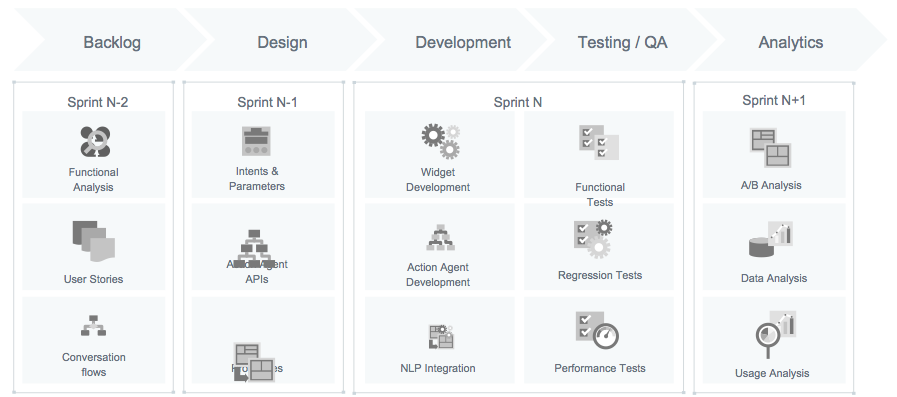
Task: Click the Sprint N-2 column title
Action: coord(98,102)
